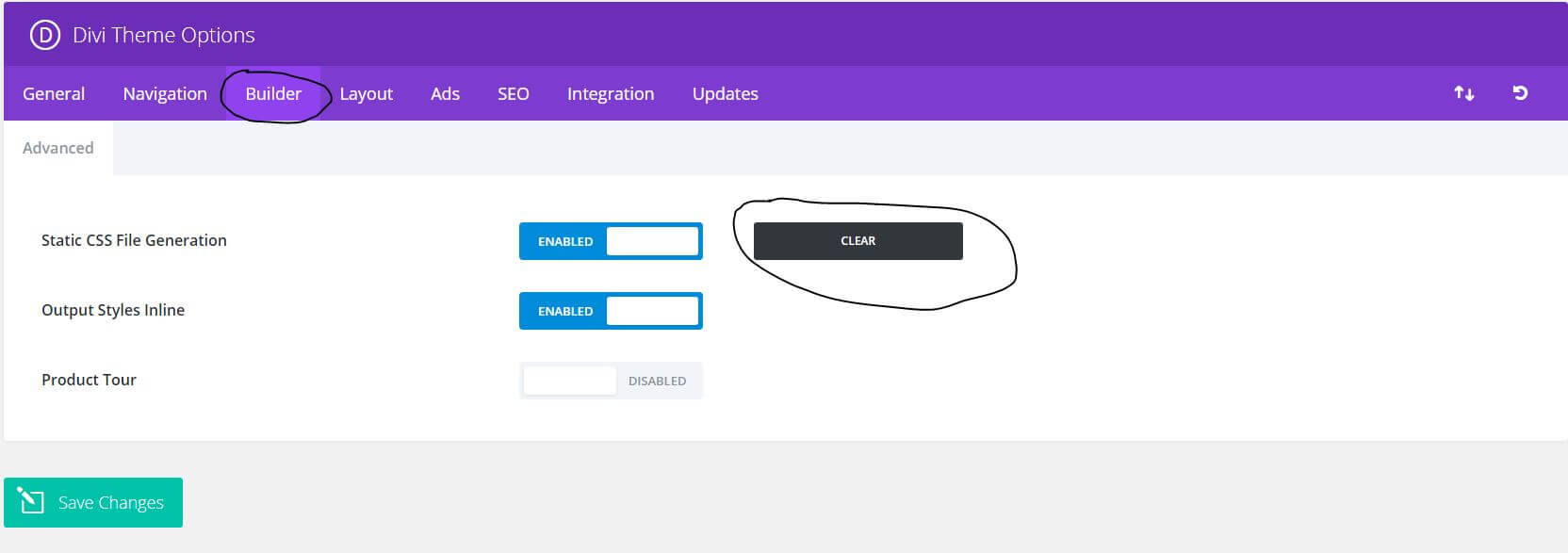Screen dimensions: 1568x553
Task: Open the Ads tab
Action: coord(445,93)
